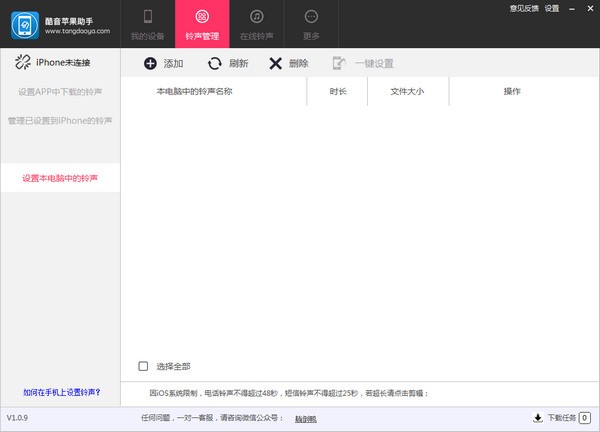The image size is (600, 432).
Task: Click the WeChat public account link
Action: 306,419
